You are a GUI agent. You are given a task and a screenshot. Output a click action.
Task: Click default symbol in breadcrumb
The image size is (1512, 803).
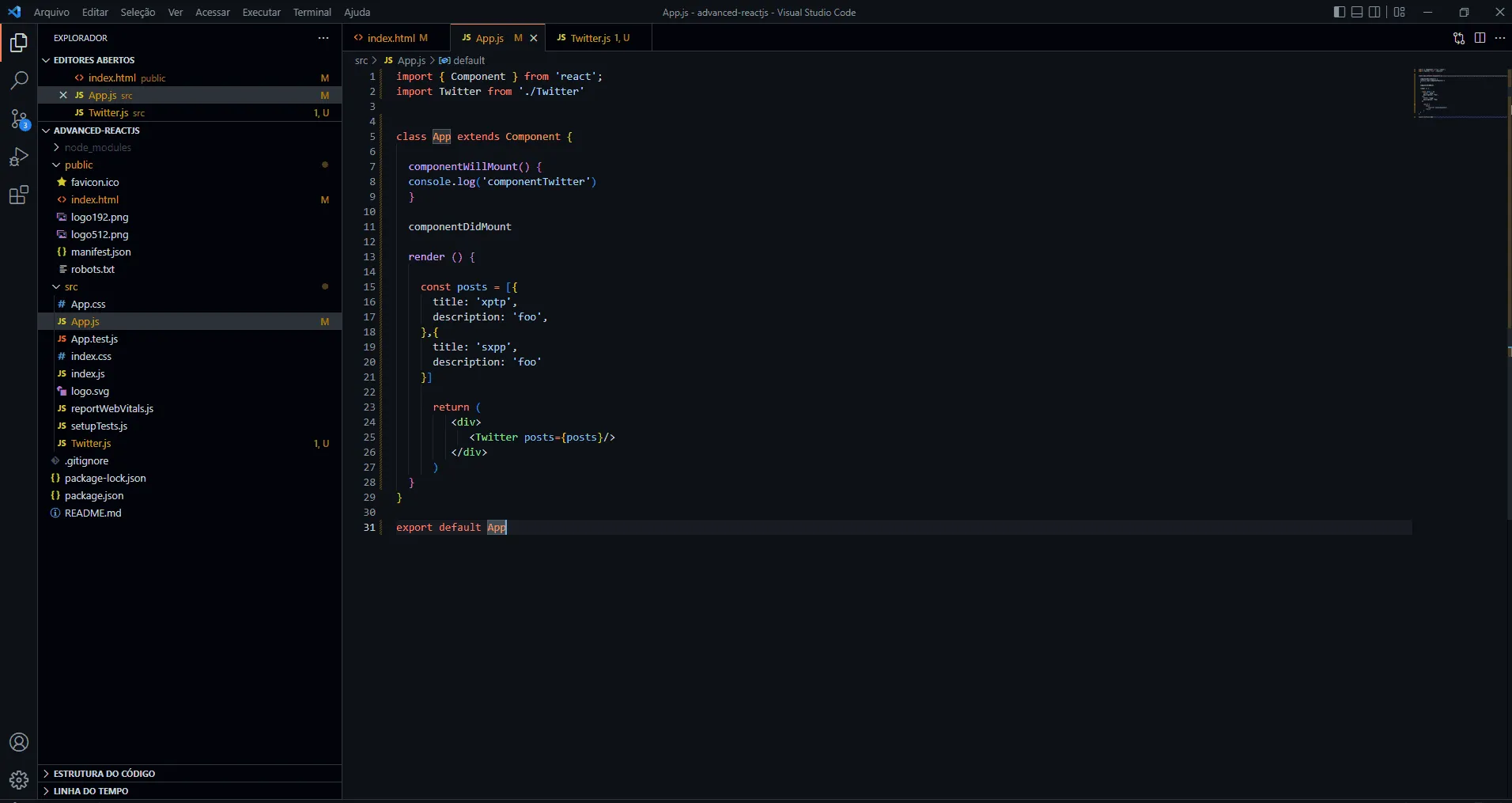coord(463,61)
